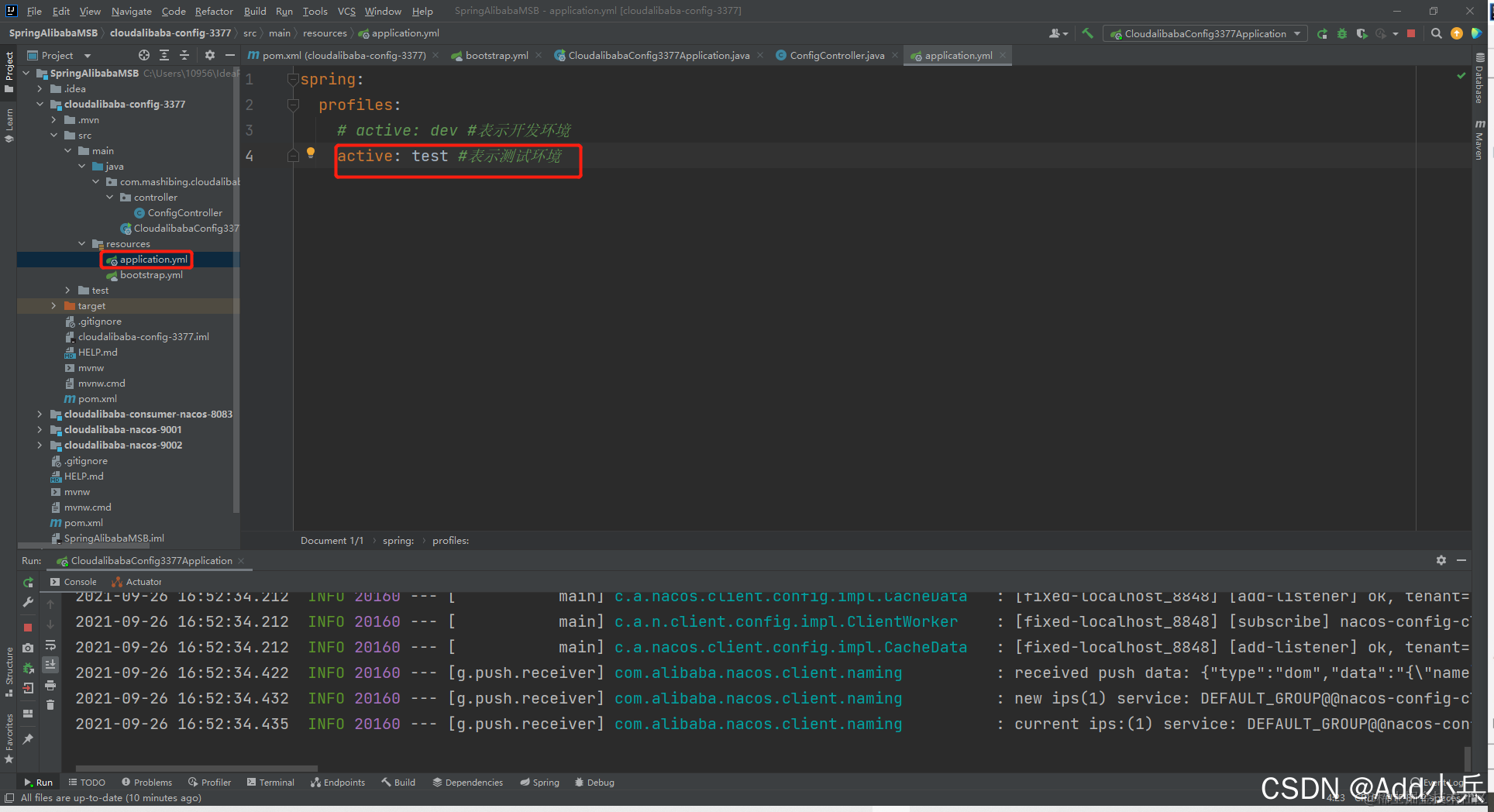
Task: Select ConfigController in project tree
Action: pyautogui.click(x=178, y=212)
